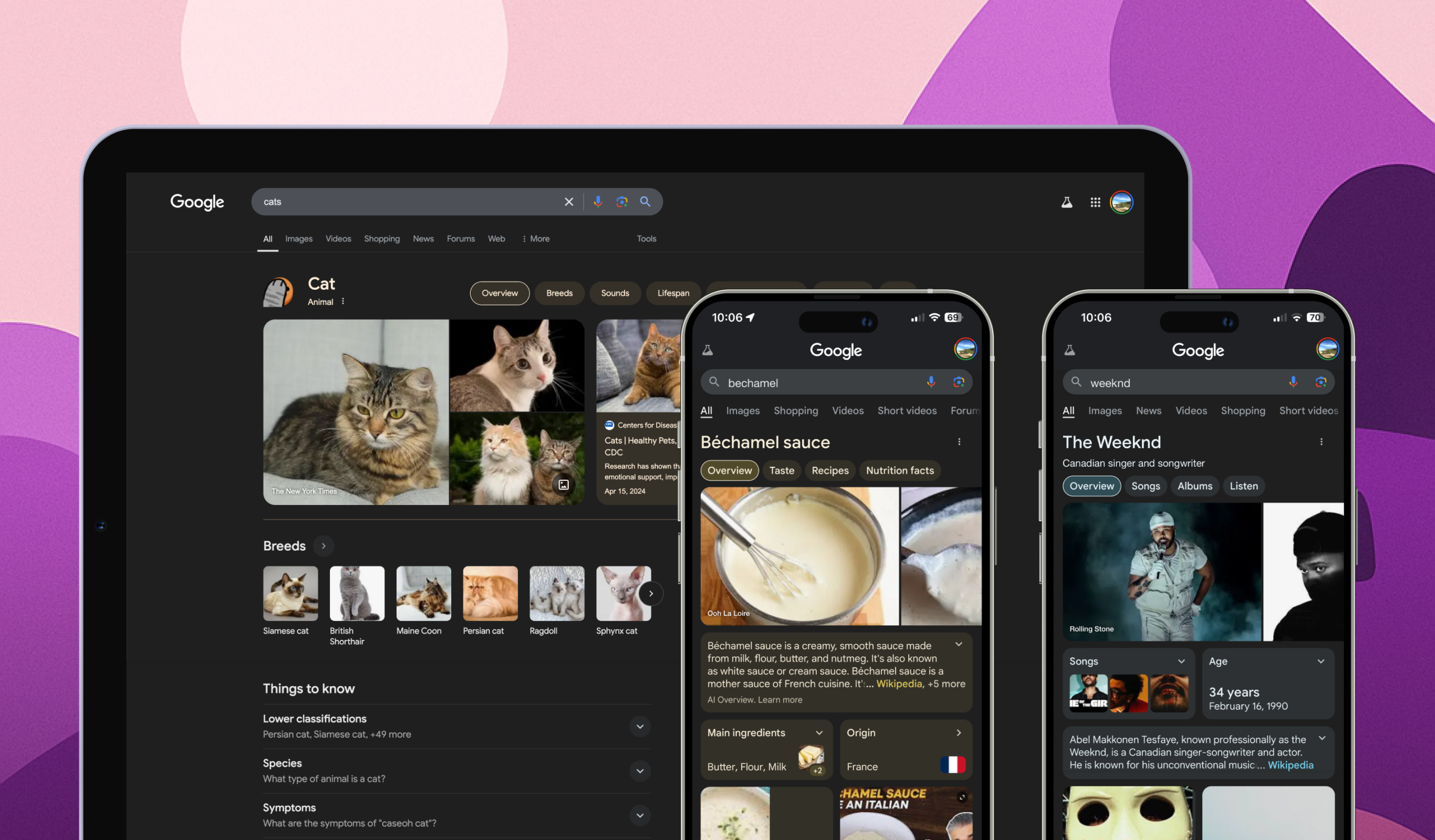Switch to the Images tab on tablet
Image resolution: width=1435 pixels, height=840 pixels.
pos(299,239)
